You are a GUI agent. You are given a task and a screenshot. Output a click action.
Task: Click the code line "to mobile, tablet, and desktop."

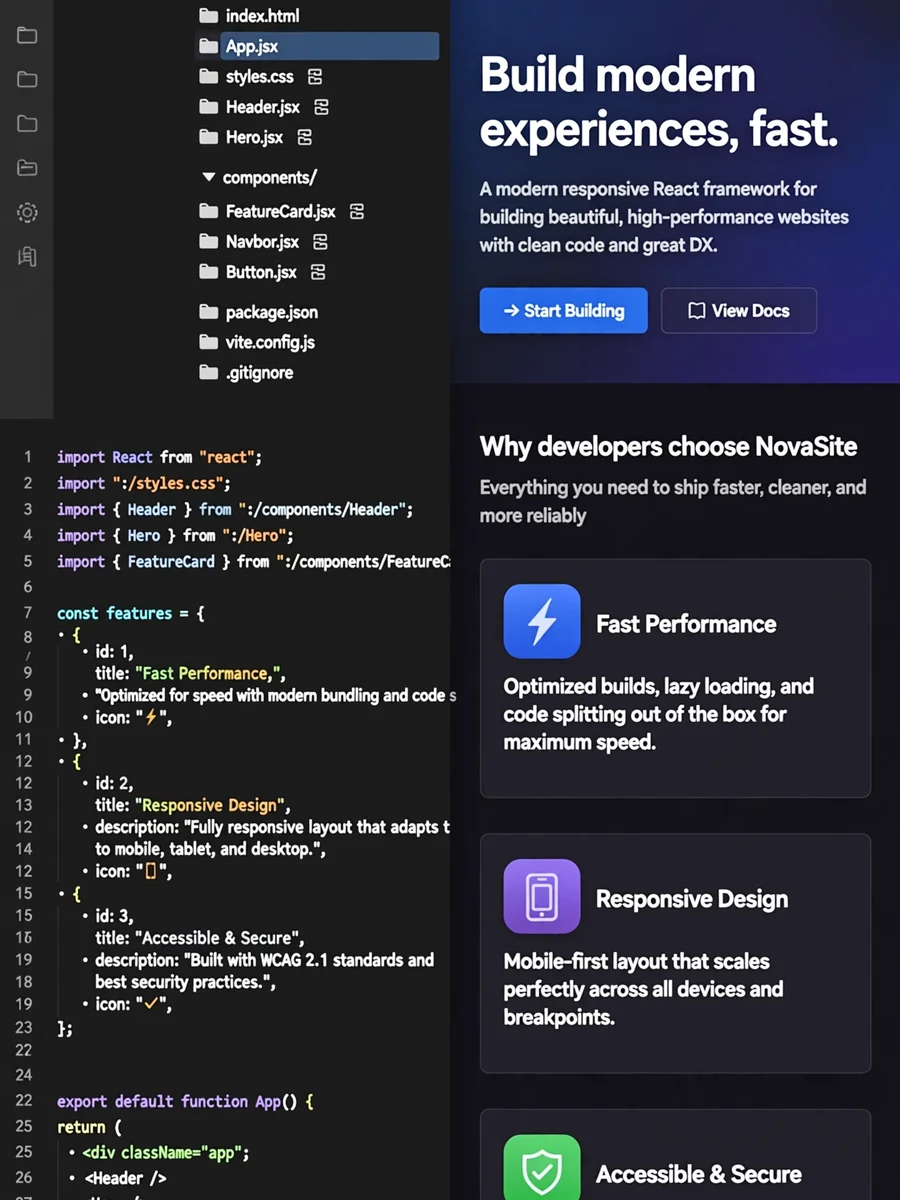coord(211,849)
